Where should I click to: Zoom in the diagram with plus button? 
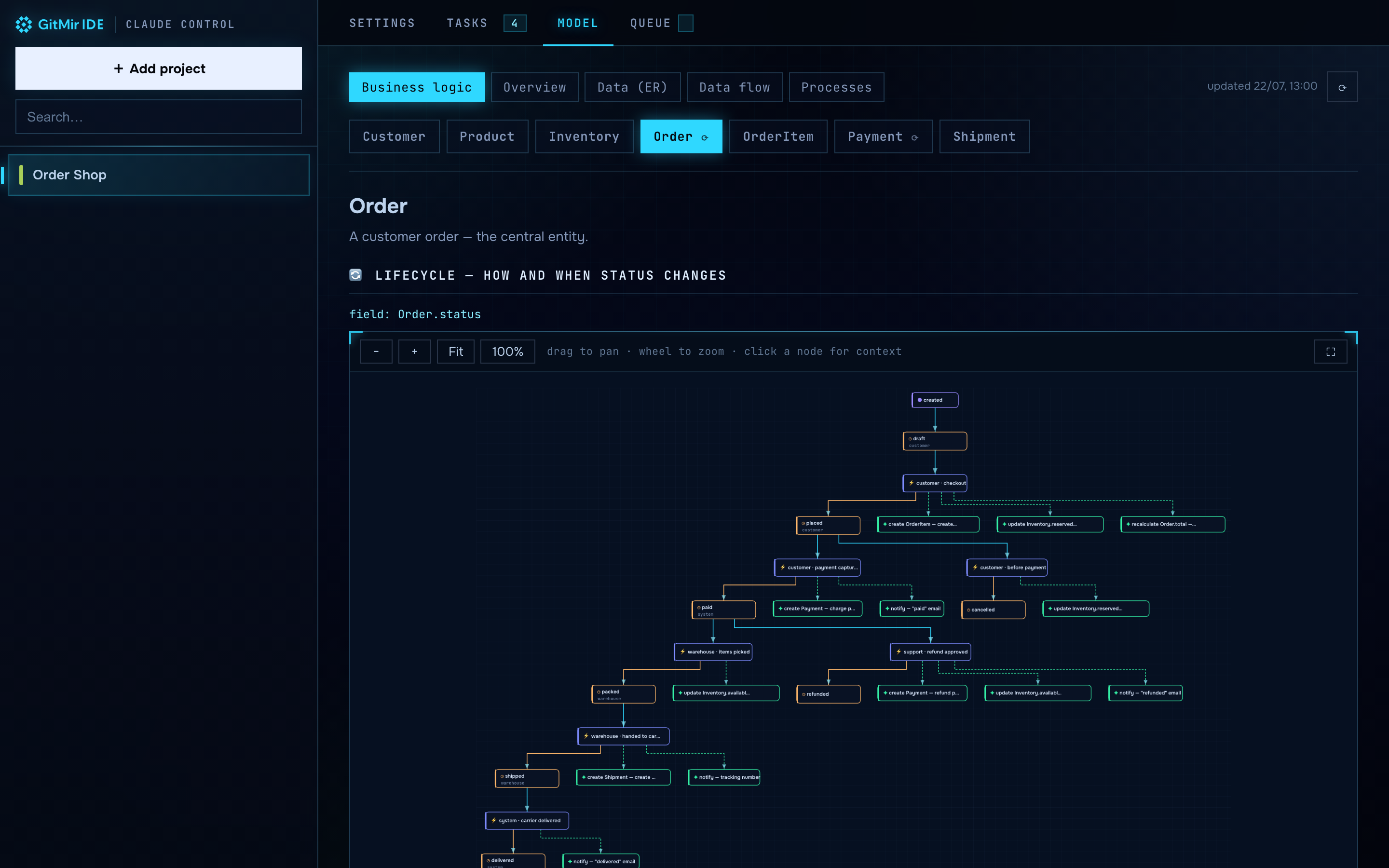414,352
